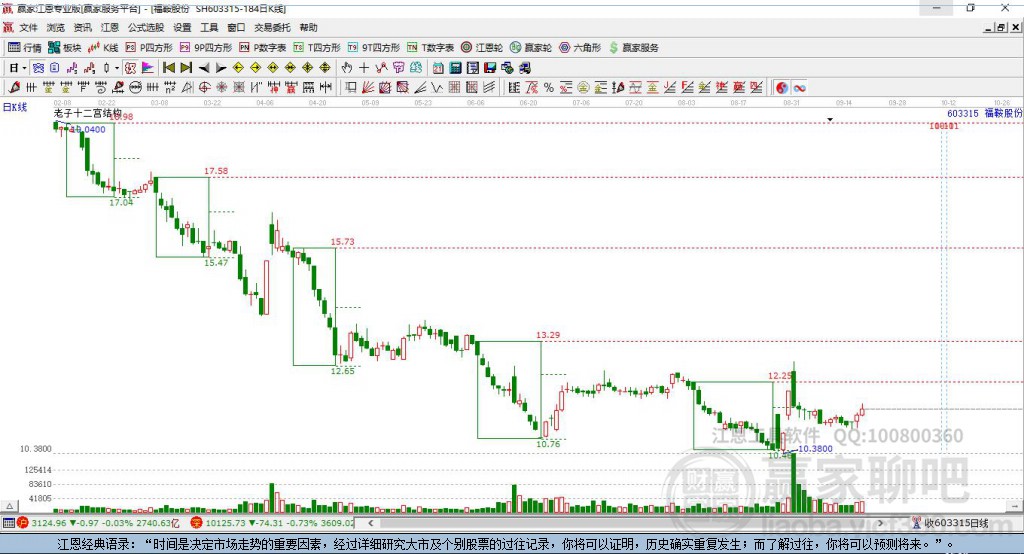The height and width of the screenshot is (554, 1024).
Task: Click the 行情 toolbar button
Action: click(25, 48)
